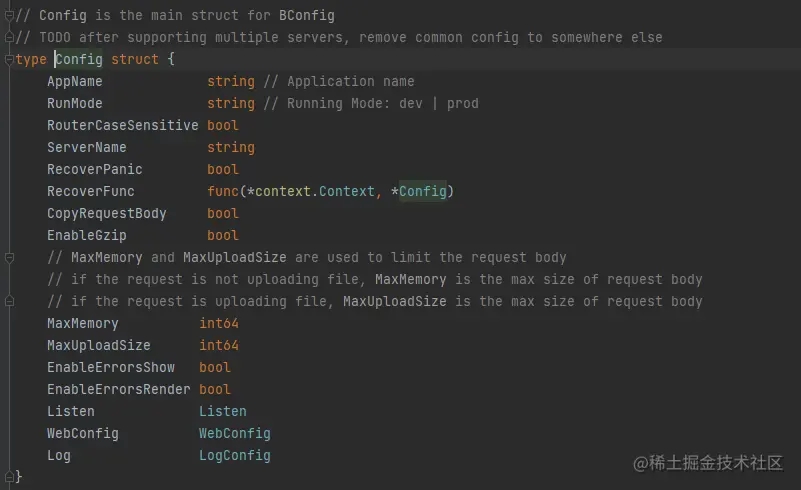
Task: Click the ServerName field
Action: click(x=86, y=147)
